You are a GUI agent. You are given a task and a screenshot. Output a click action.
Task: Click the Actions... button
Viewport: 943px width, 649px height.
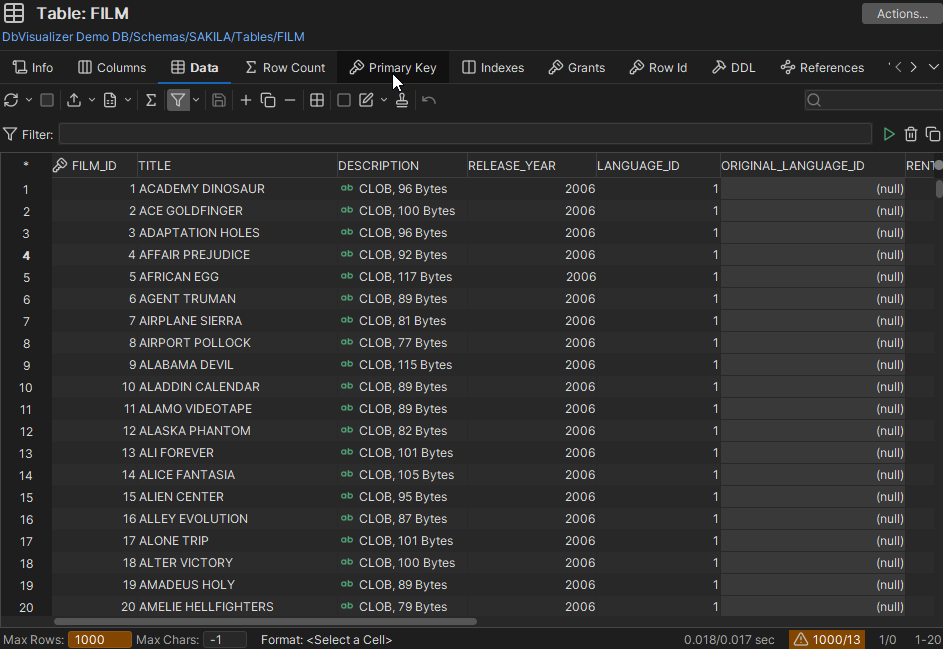pyautogui.click(x=901, y=14)
